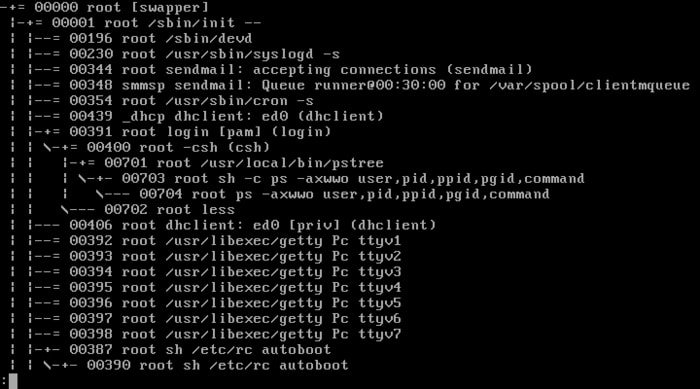The height and width of the screenshot is (389, 700).
Task: Click the less prompt cursor block
Action: 13,381
